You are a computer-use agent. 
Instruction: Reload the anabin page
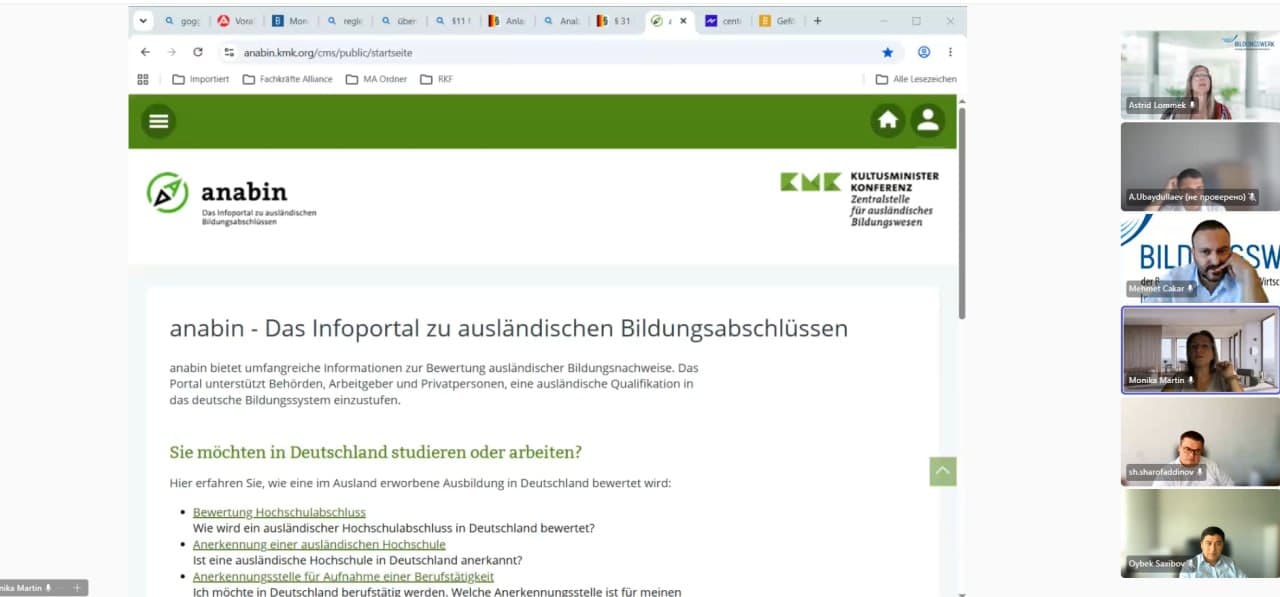198,52
